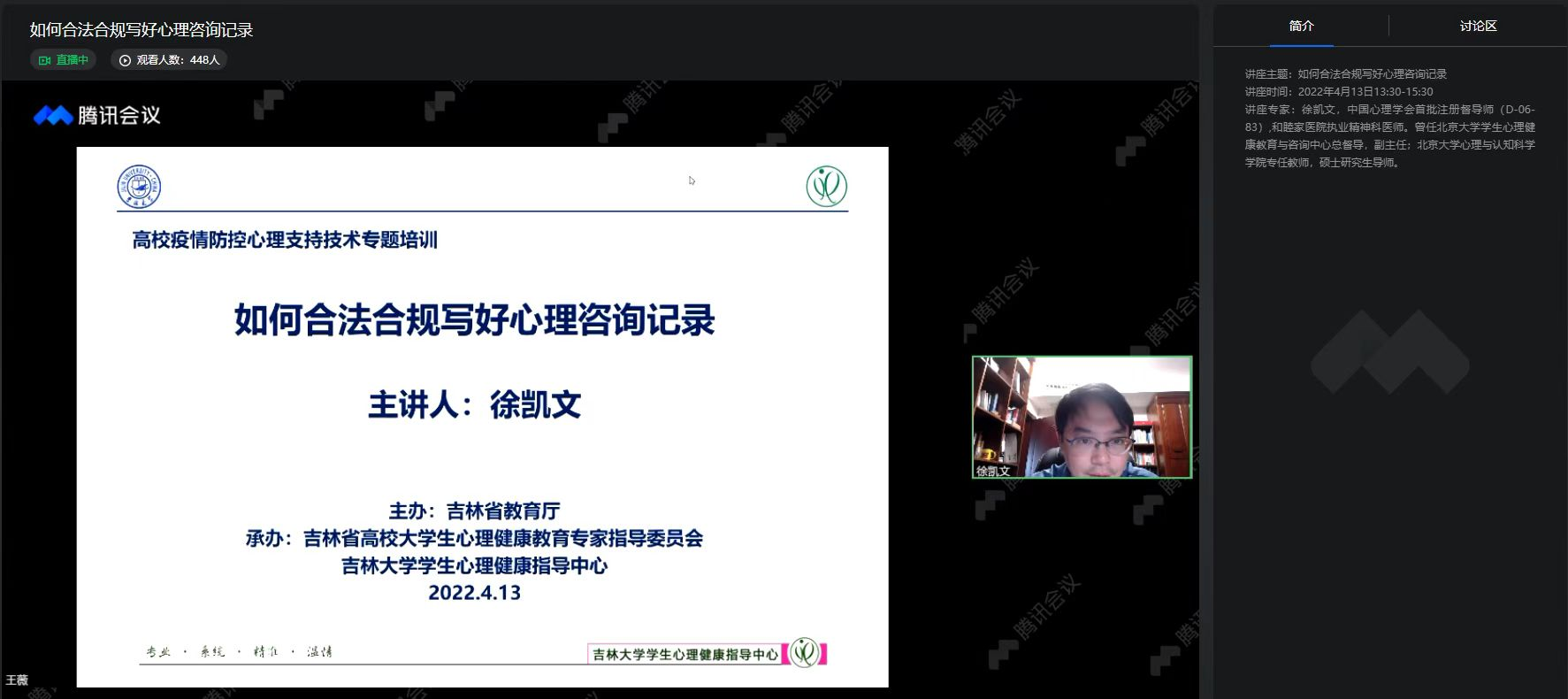The width and height of the screenshot is (1568, 699).
Task: Click the 王薇 name label at bottom-left
Action: tap(17, 680)
